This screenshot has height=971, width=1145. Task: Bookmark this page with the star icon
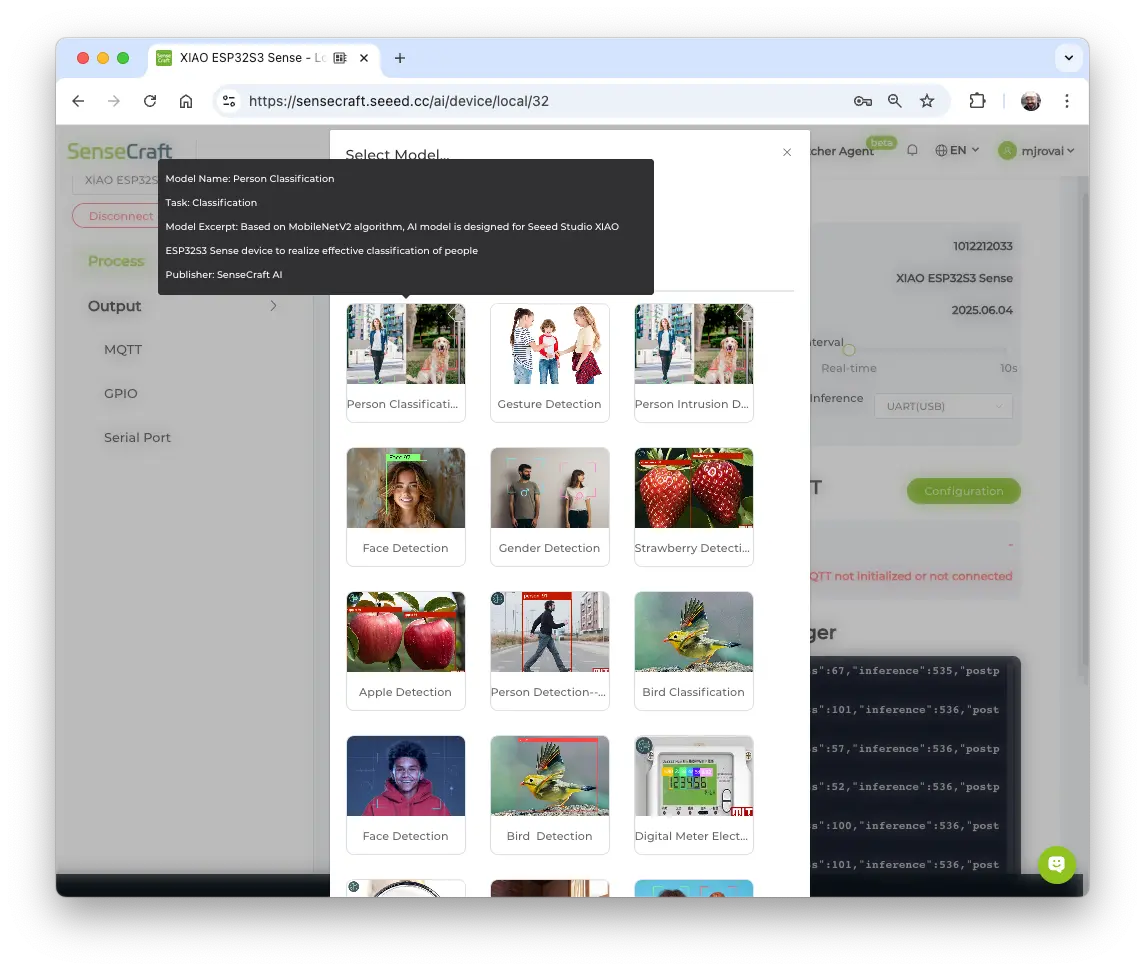pos(927,101)
